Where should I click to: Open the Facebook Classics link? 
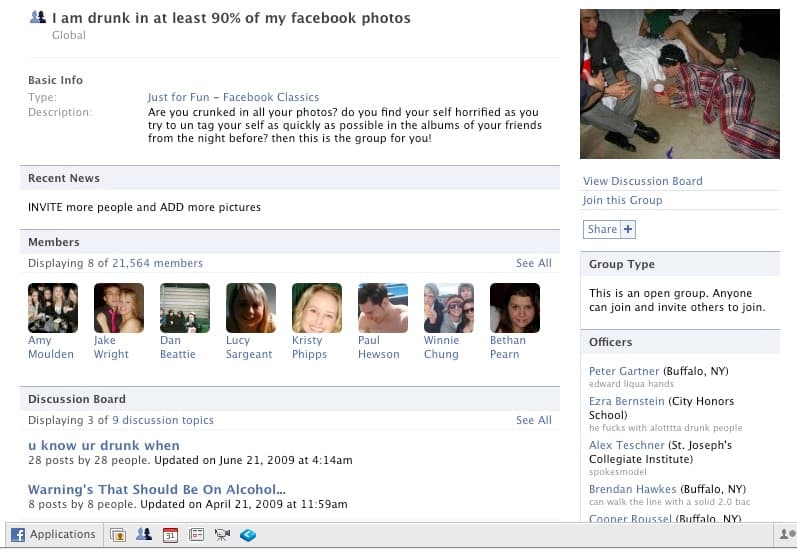[x=271, y=97]
